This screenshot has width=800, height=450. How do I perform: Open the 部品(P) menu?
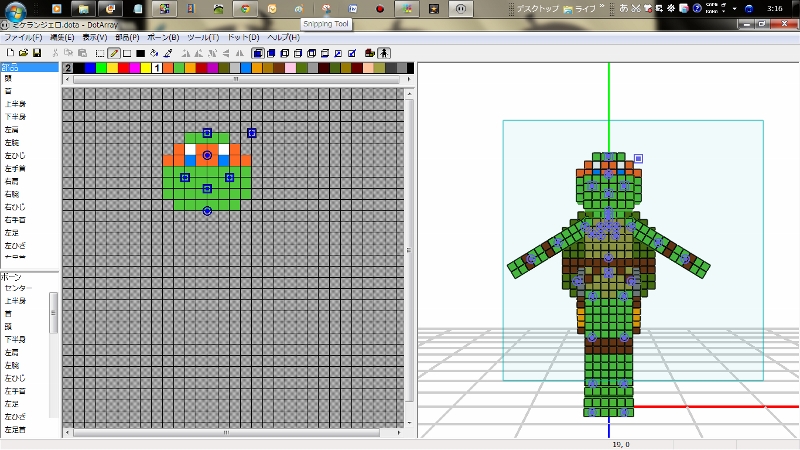[x=127, y=37]
